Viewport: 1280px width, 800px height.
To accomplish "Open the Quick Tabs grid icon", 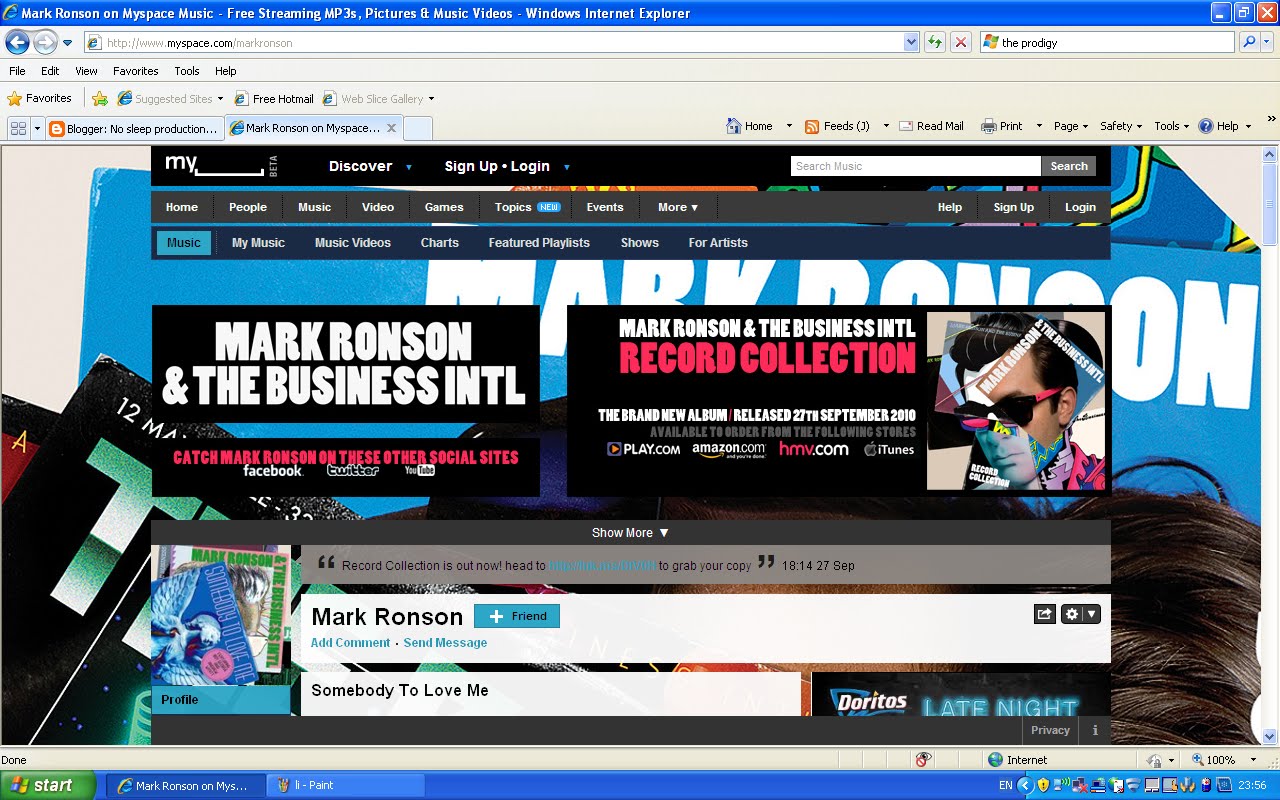I will point(18,128).
